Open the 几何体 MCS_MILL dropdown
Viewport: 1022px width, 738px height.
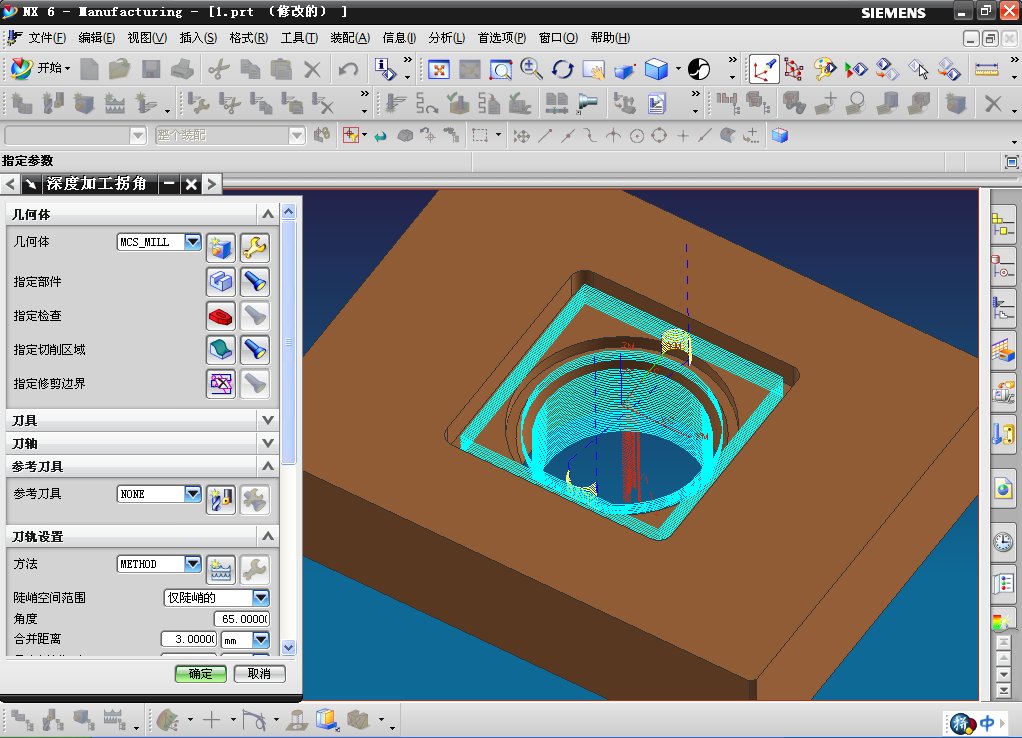(x=193, y=242)
